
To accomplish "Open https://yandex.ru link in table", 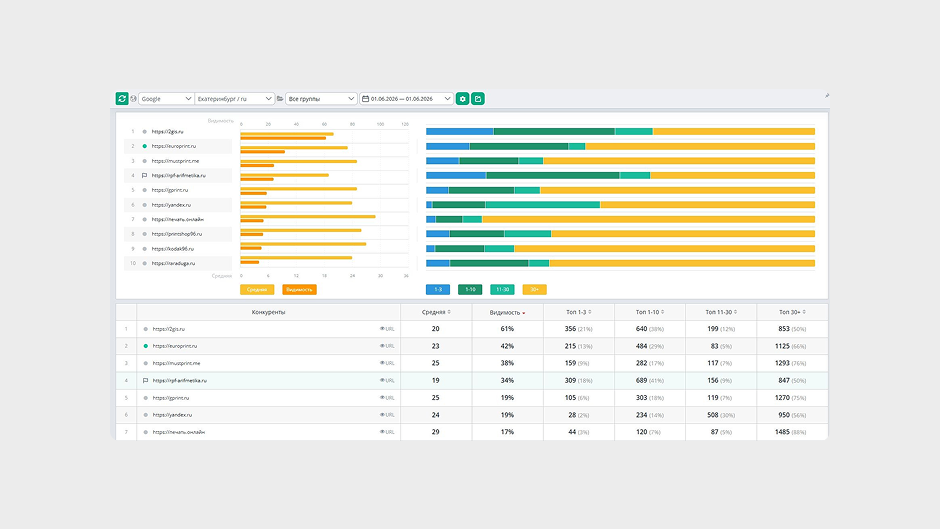I will [172, 414].
